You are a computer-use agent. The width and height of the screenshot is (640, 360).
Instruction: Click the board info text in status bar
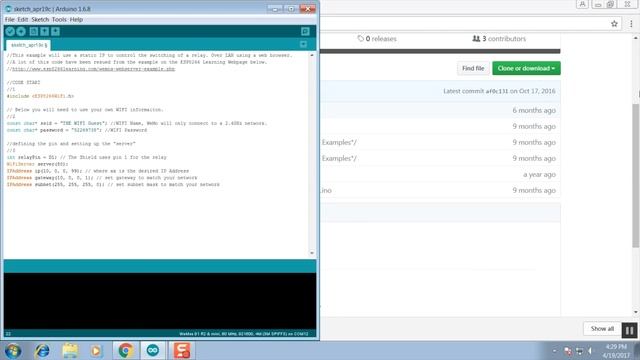(244, 334)
